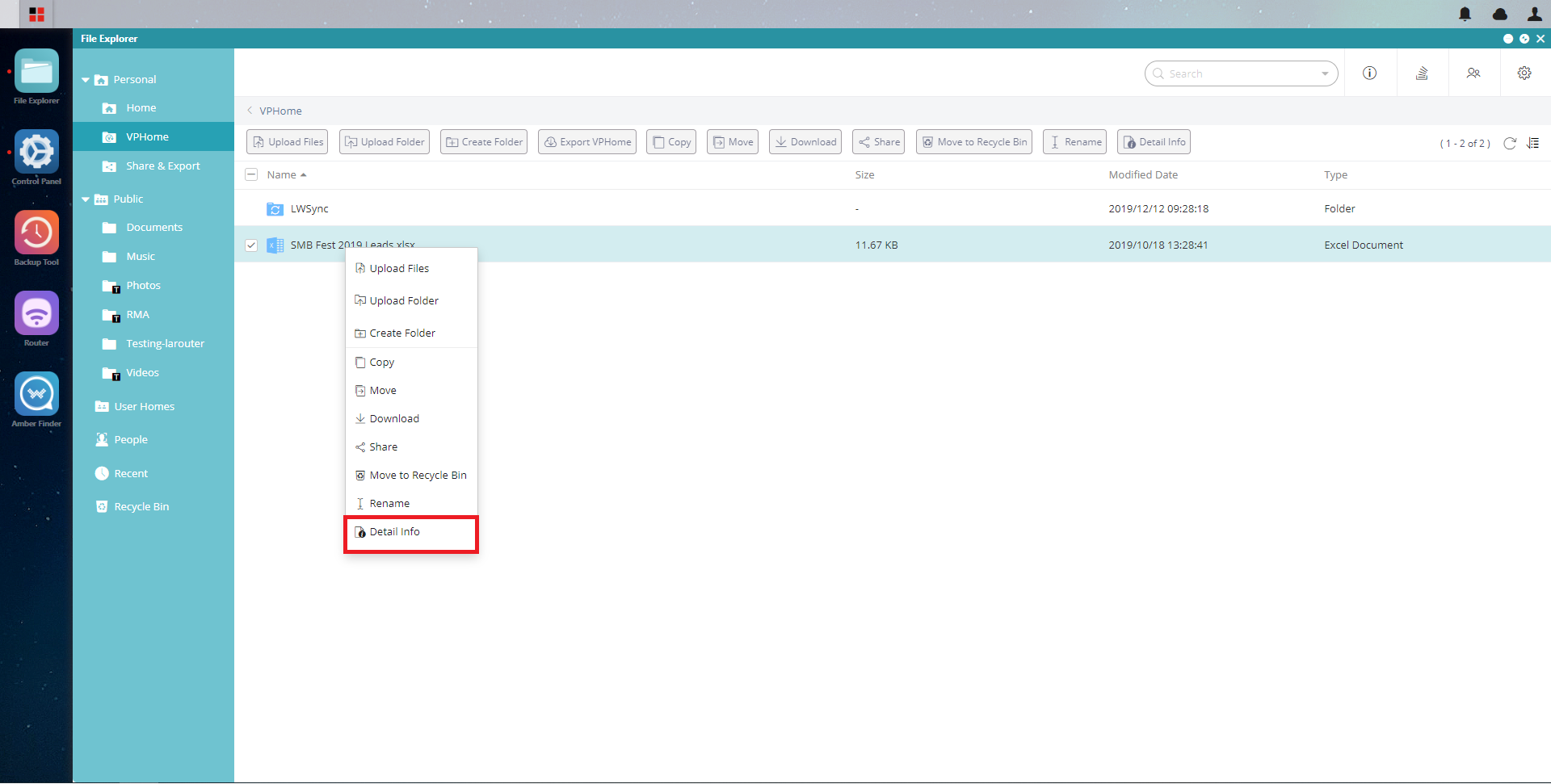
Task: Open the File Explorer desktop app icon
Action: click(x=36, y=71)
